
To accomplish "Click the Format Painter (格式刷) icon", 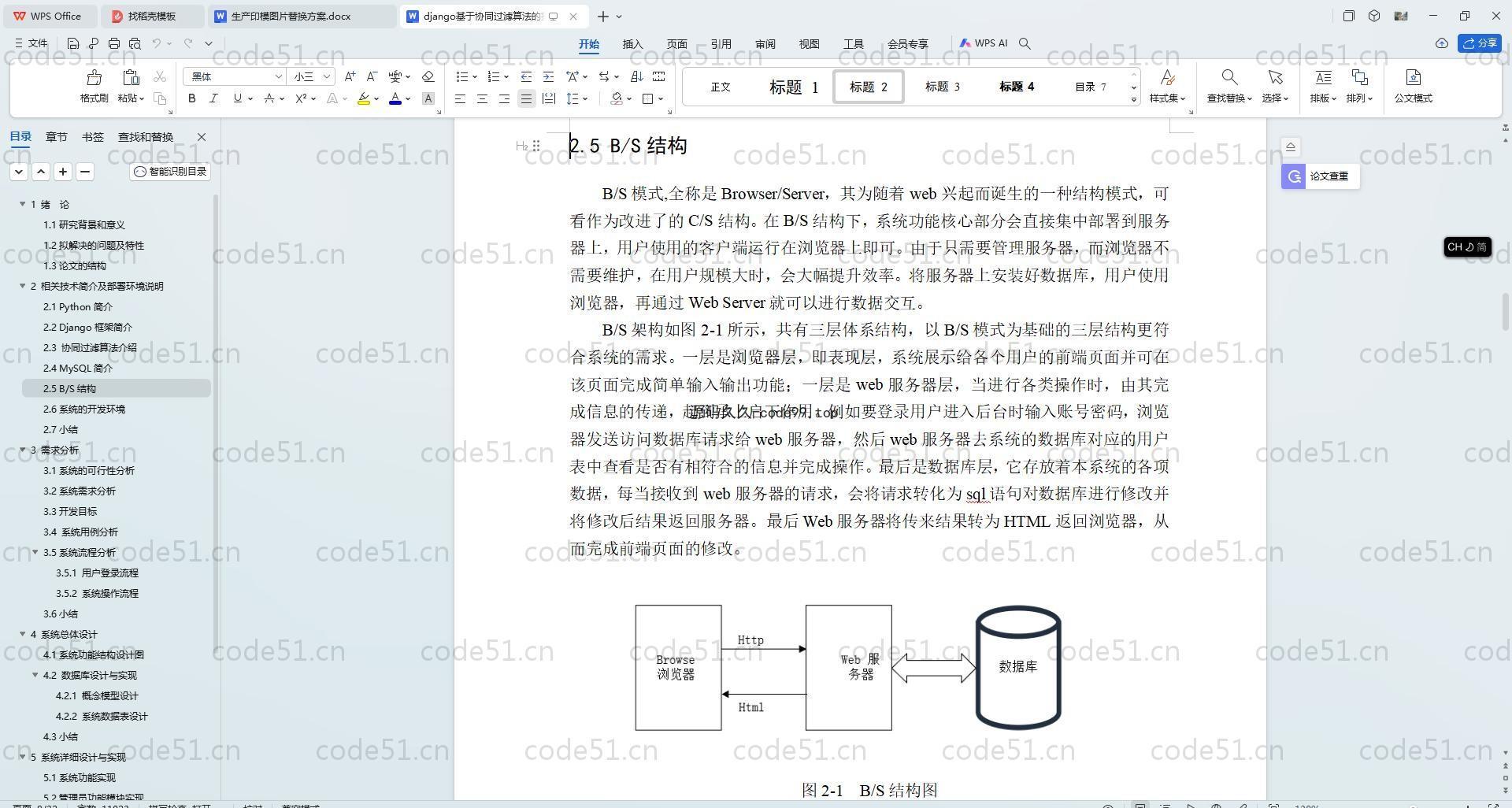I will 94,77.
